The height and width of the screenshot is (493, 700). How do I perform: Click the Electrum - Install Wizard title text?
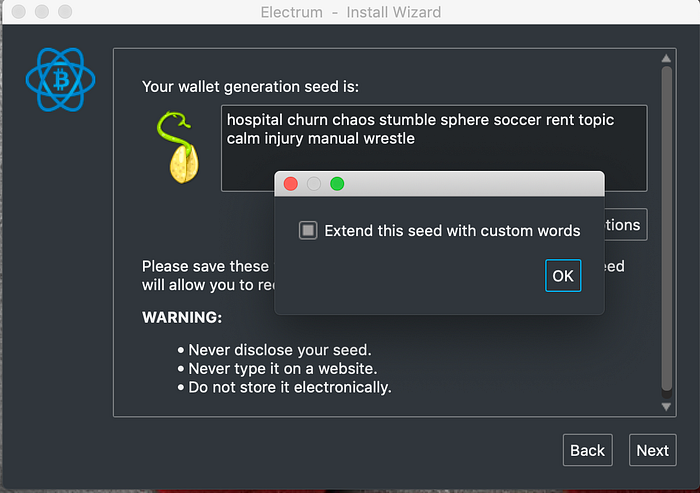[x=350, y=12]
